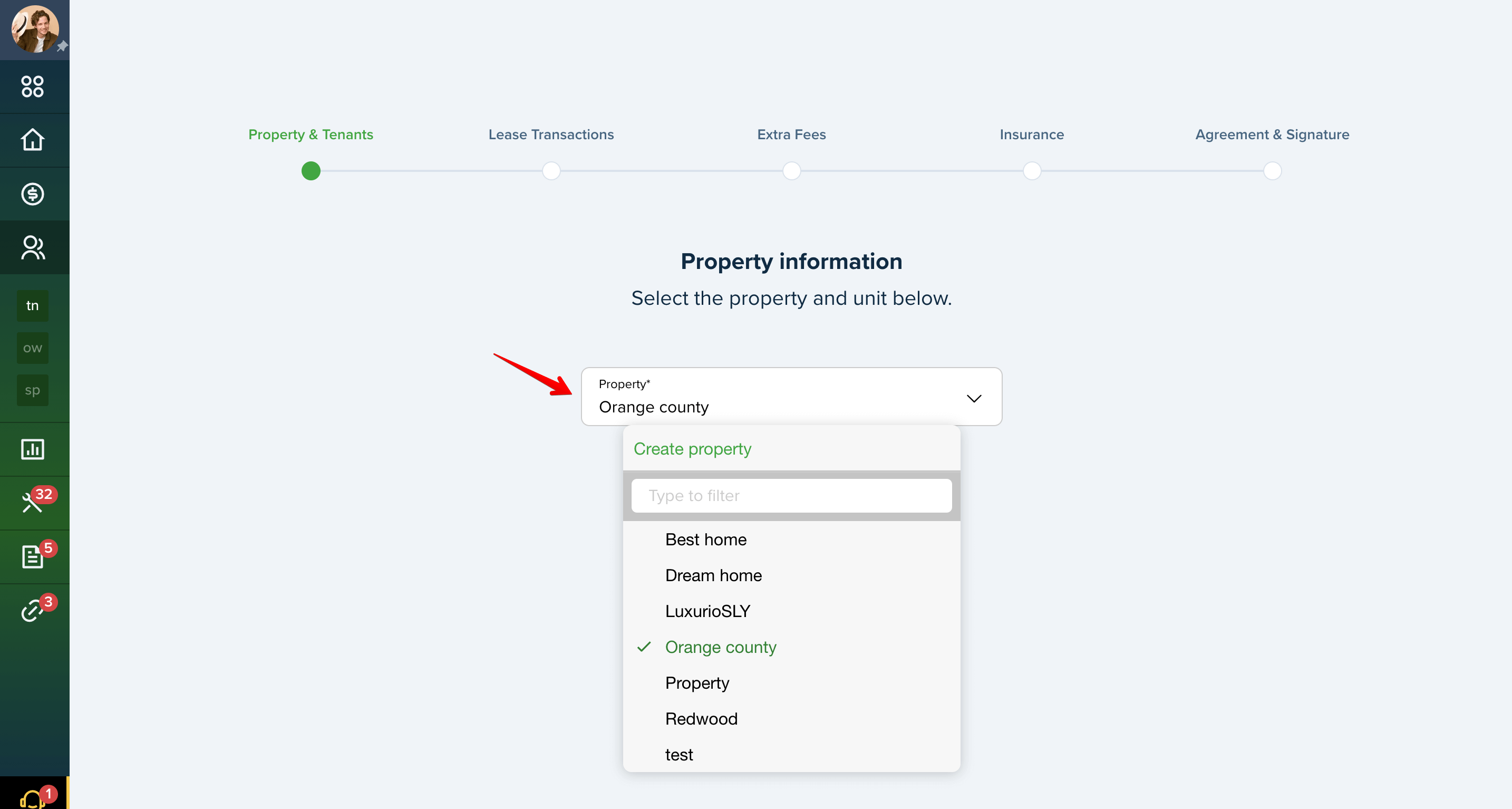Open documents icon with 5 badge
The width and height of the screenshot is (1512, 809).
(32, 556)
